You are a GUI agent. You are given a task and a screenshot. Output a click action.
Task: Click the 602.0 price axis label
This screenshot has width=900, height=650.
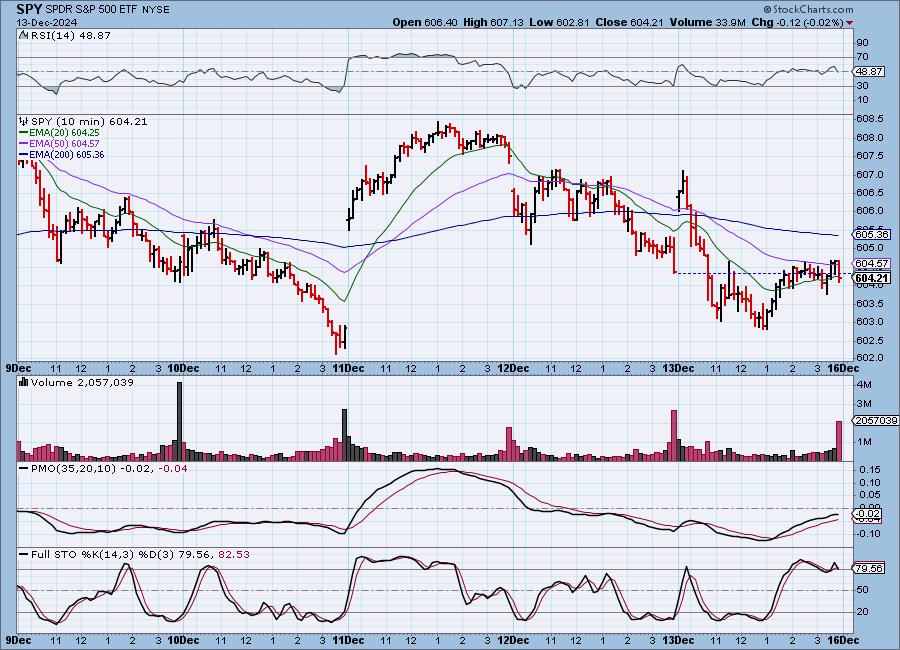click(x=869, y=357)
